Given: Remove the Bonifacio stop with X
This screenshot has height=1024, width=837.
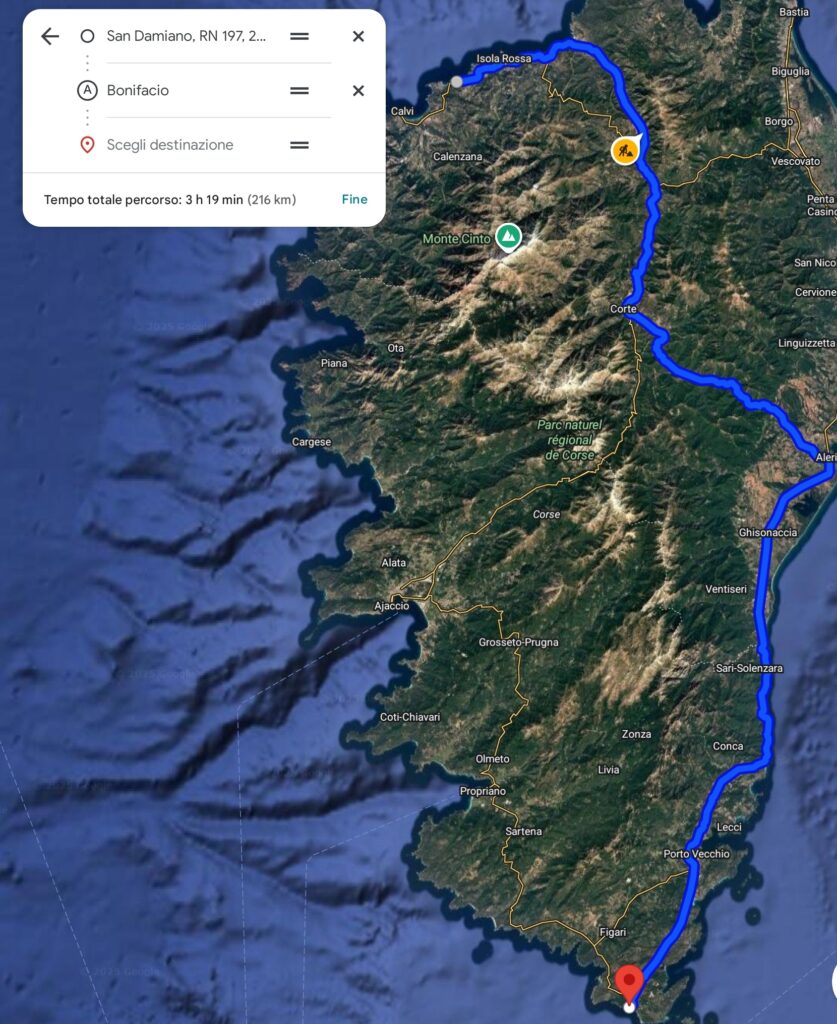Looking at the screenshot, I should click(358, 91).
